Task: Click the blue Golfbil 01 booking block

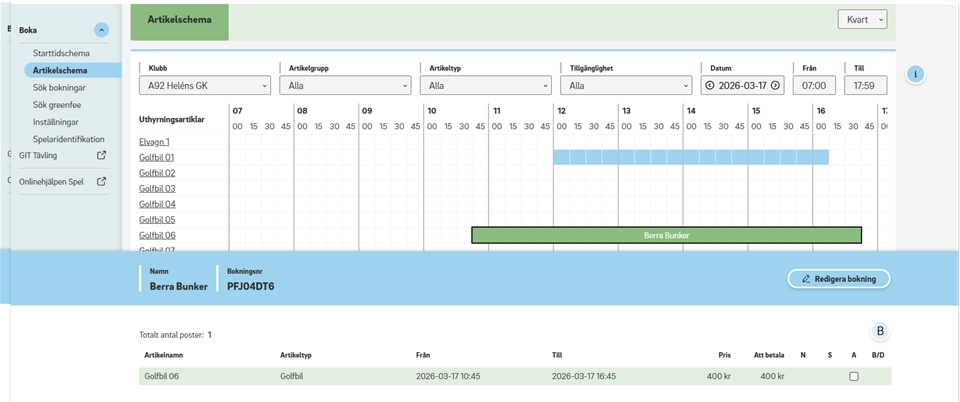Action: pos(690,157)
